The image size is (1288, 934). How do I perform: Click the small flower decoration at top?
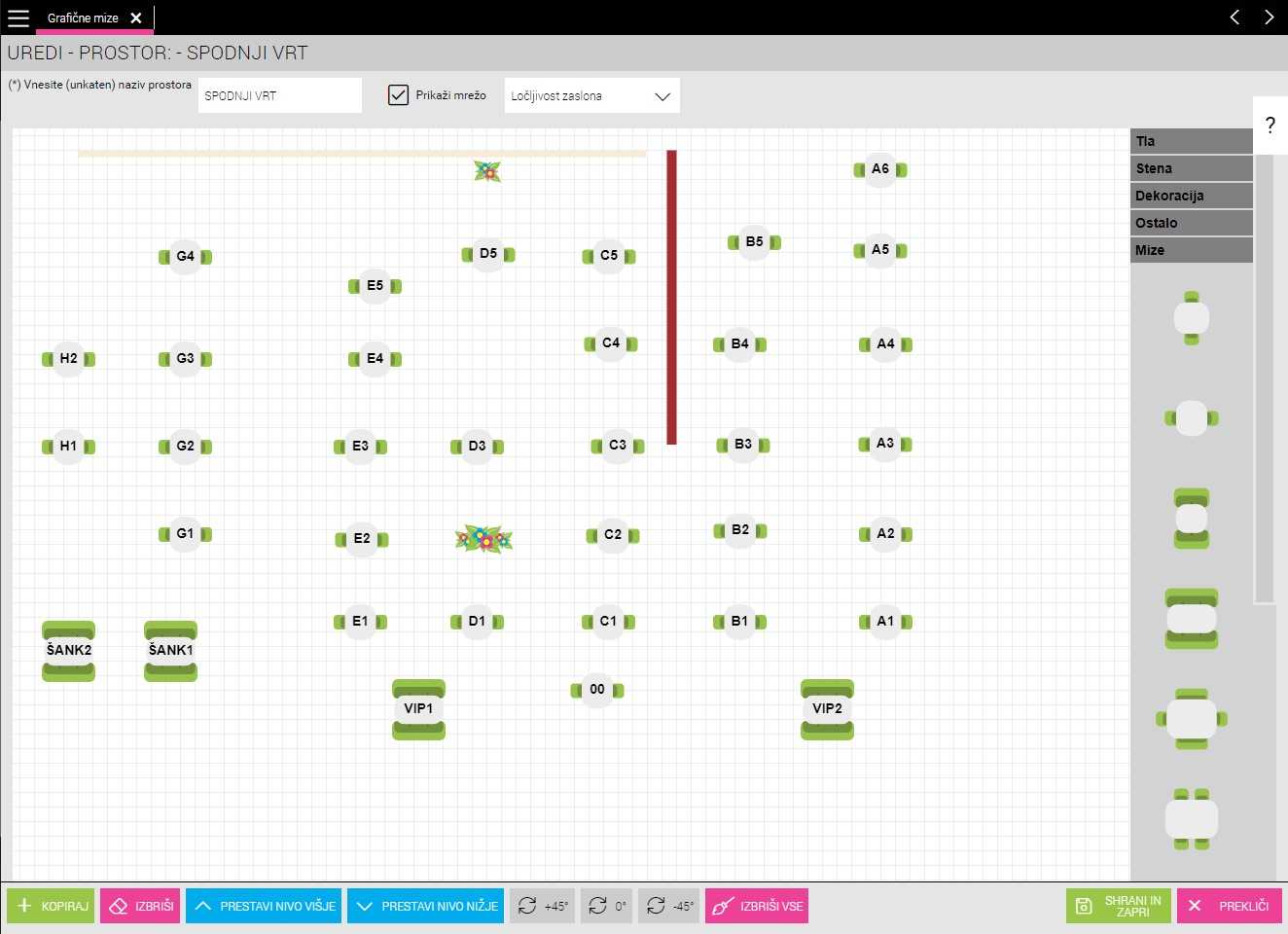tap(487, 171)
